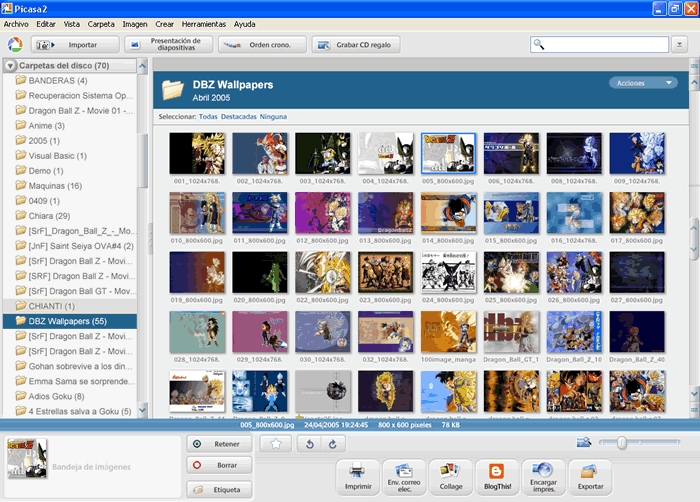The image size is (700, 502).
Task: Select the Maquinas (16) folder
Action: (70, 186)
